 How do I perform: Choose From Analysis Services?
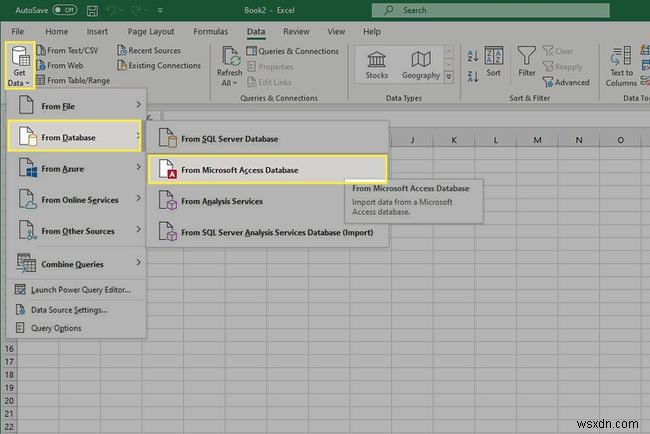coord(246,201)
